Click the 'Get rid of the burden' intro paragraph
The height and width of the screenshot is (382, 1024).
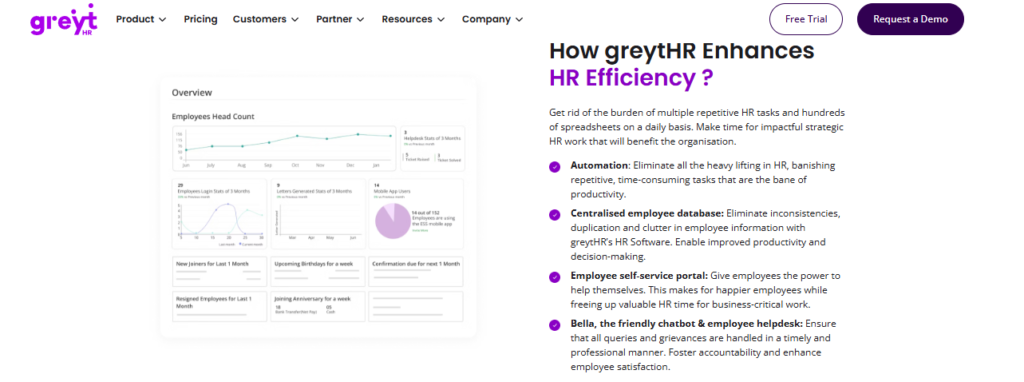pyautogui.click(x=696, y=127)
